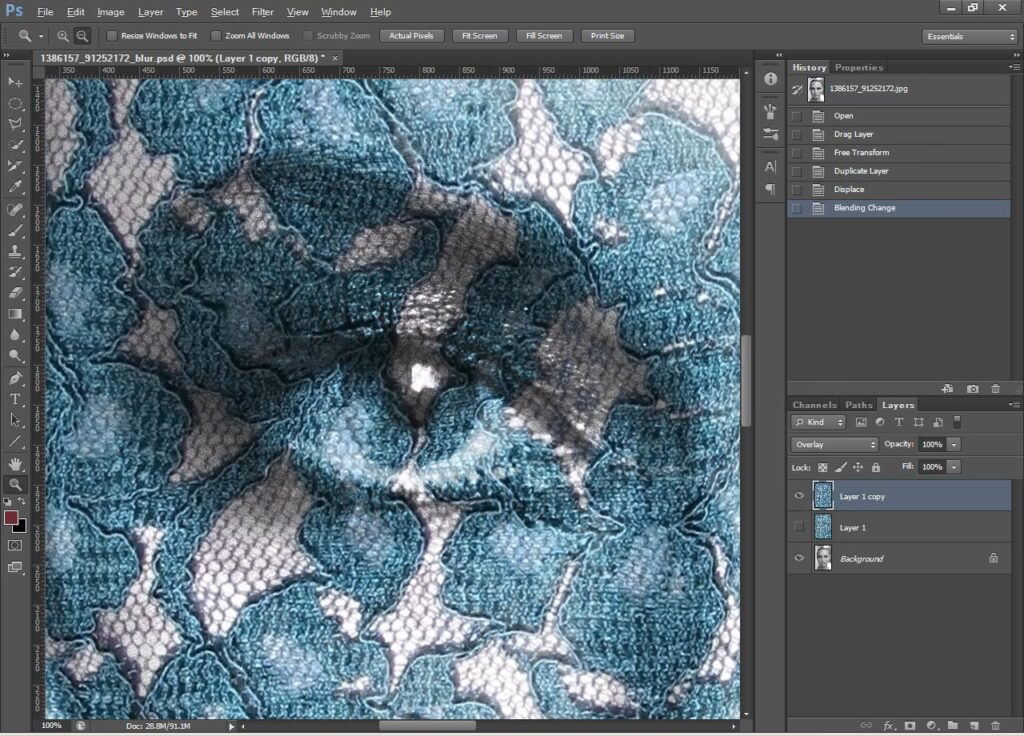
Task: Show the hidden Layer 1
Action: (798, 527)
